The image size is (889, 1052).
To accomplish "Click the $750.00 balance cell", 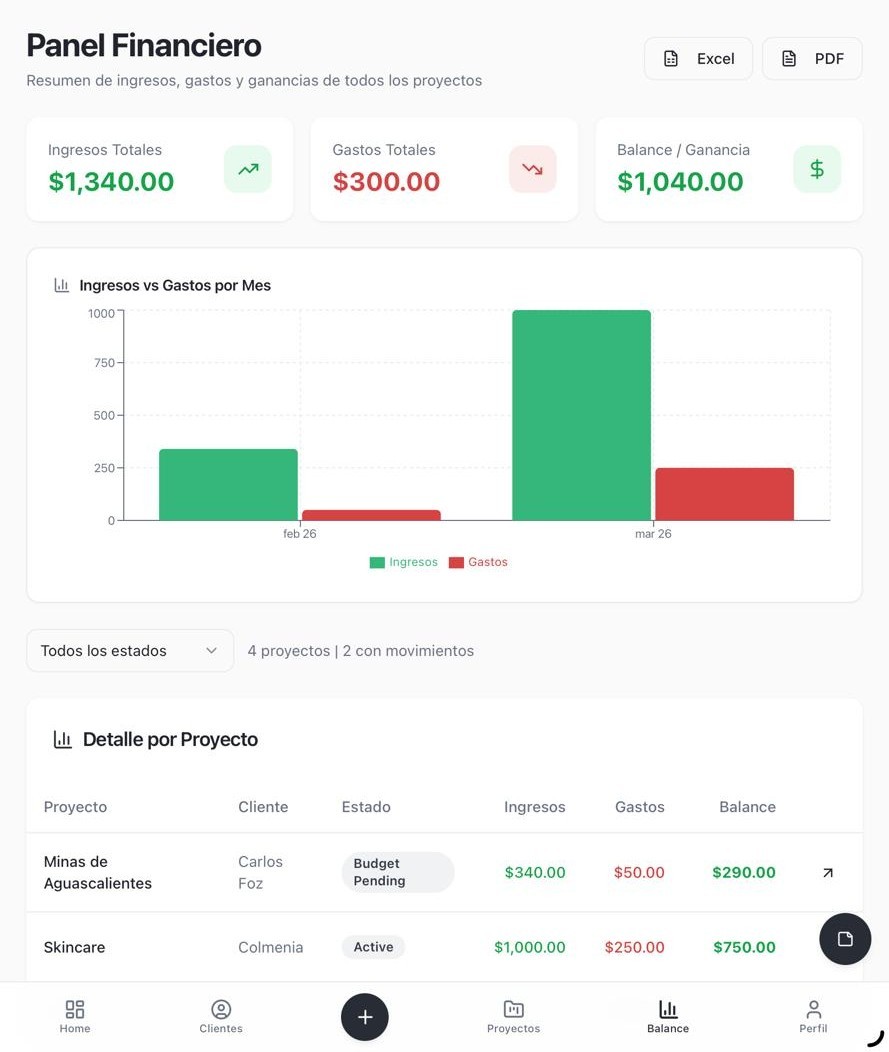I will pos(744,947).
